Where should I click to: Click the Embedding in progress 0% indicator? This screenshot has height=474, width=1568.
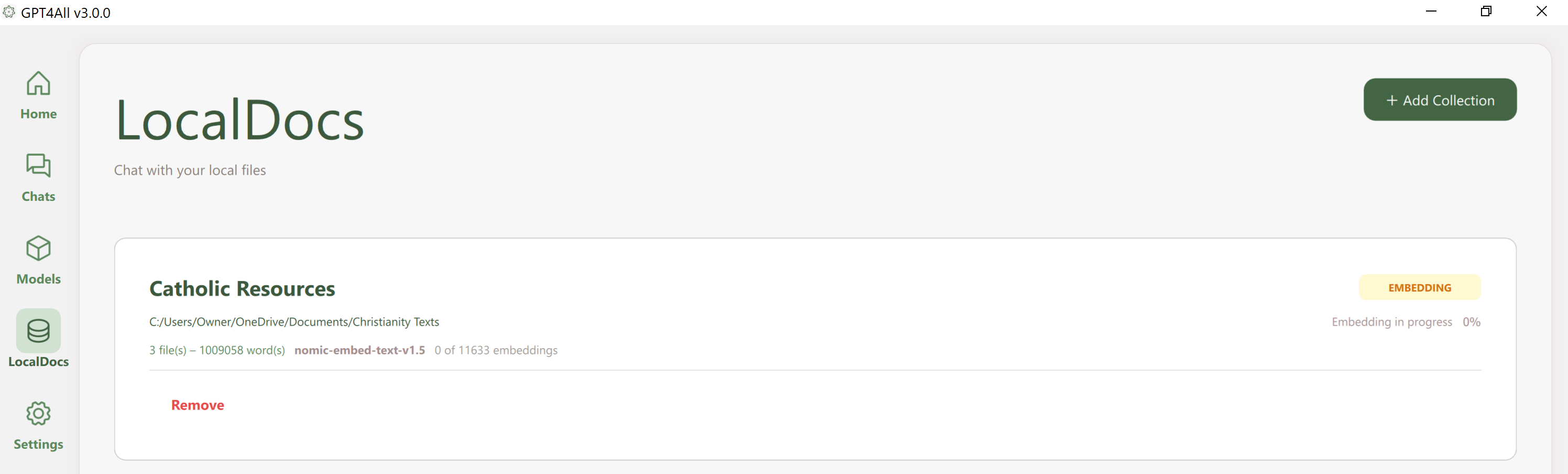(x=1406, y=322)
